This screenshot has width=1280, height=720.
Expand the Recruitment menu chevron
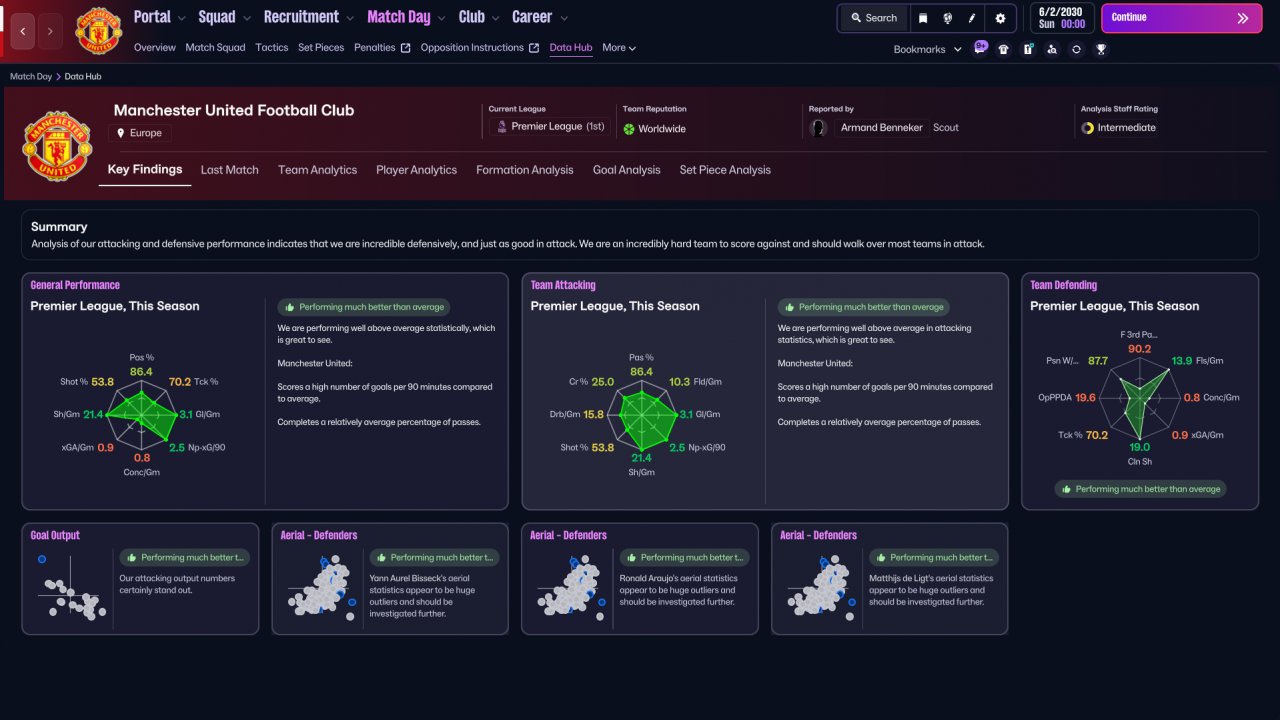pos(349,18)
